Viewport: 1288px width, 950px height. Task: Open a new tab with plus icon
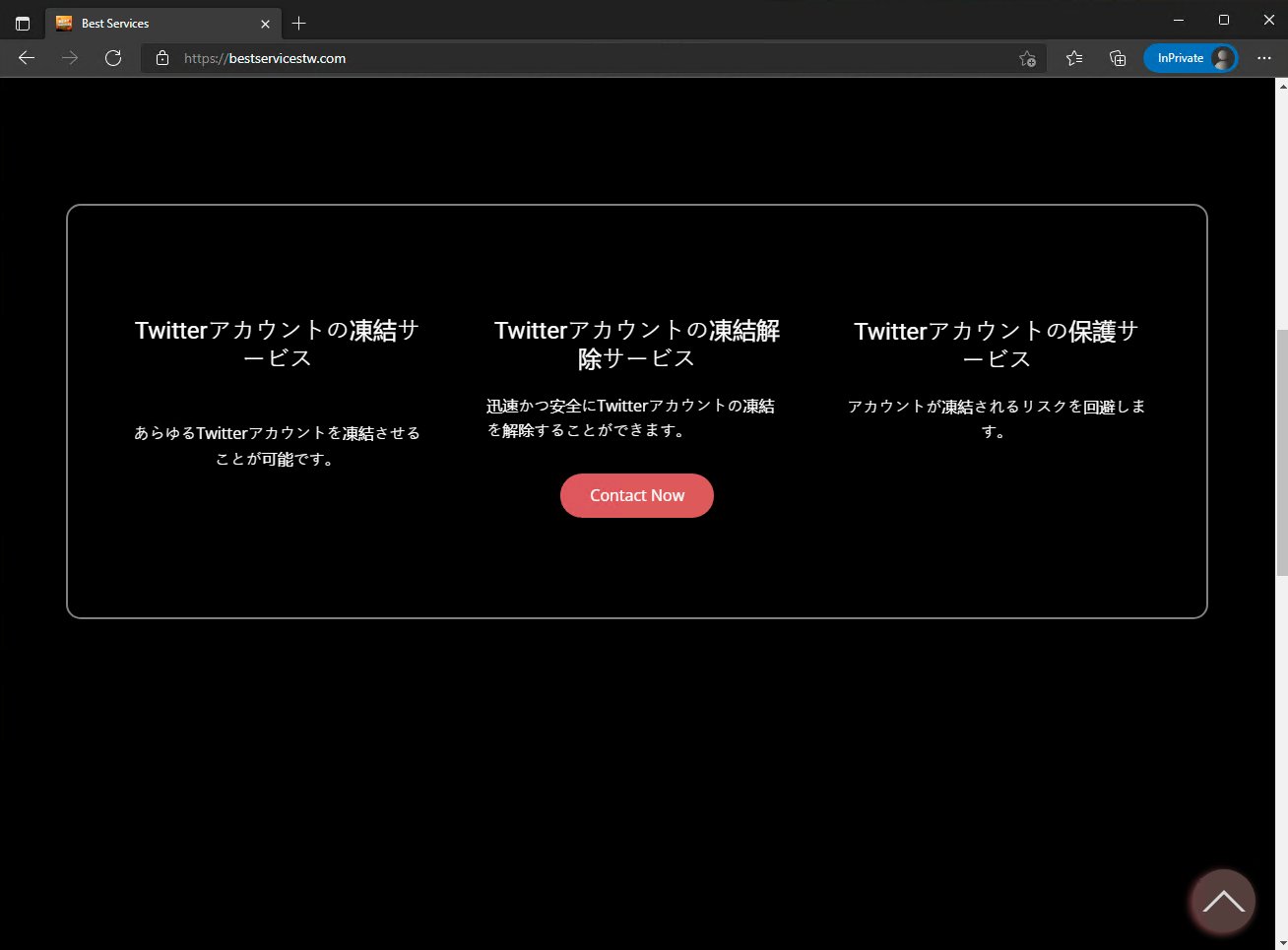coord(299,23)
